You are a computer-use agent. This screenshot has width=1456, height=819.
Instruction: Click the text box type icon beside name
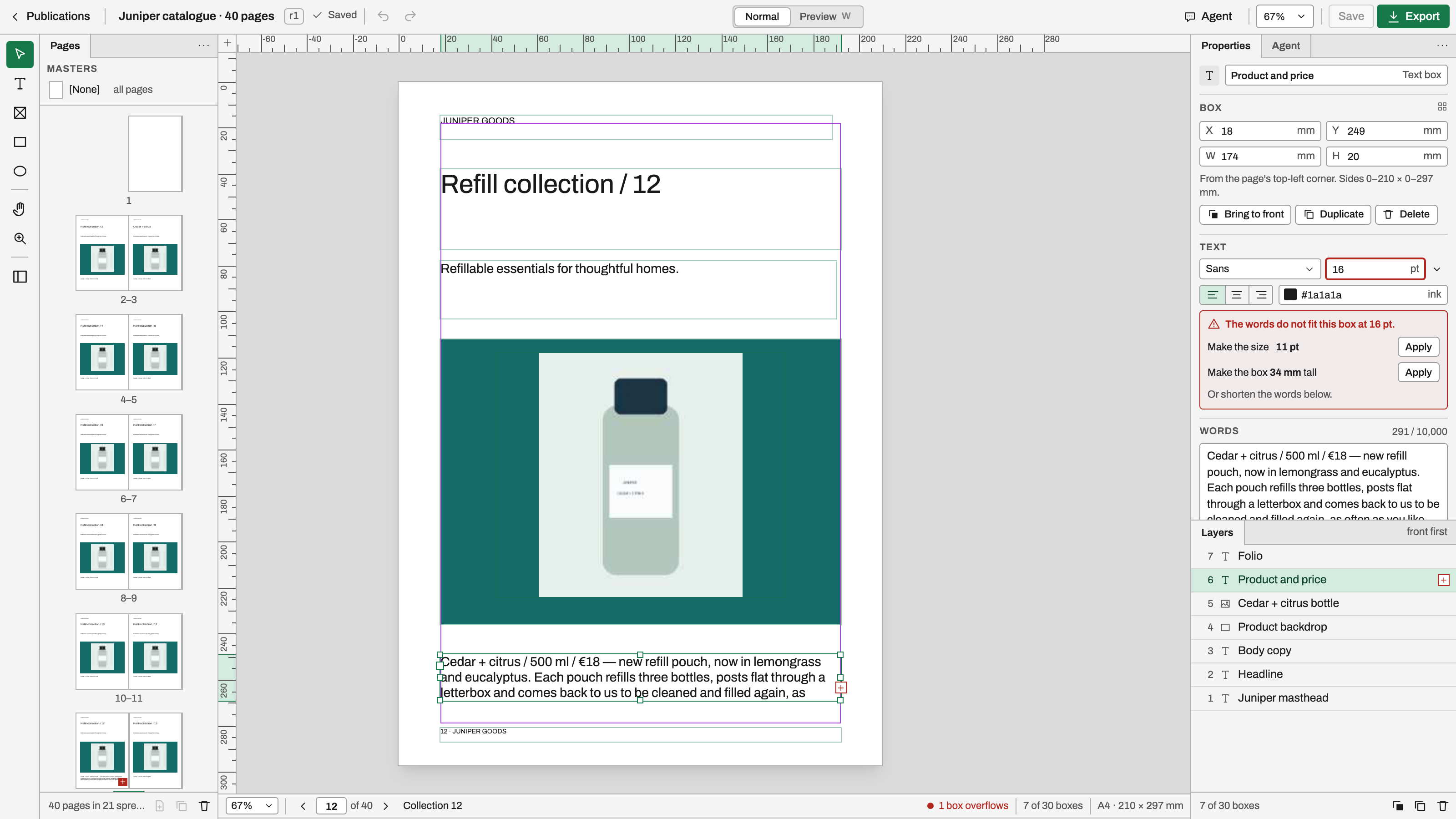1209,75
